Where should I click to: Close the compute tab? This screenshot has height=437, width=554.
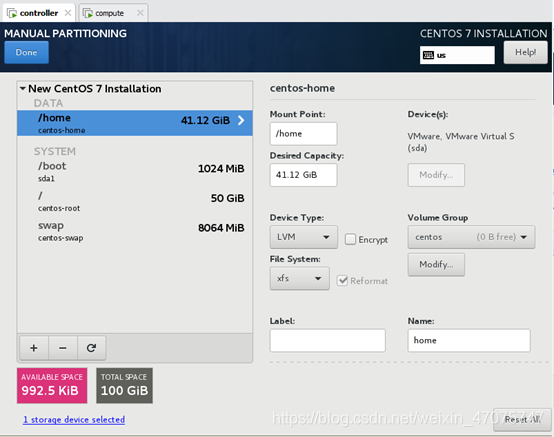click(140, 13)
